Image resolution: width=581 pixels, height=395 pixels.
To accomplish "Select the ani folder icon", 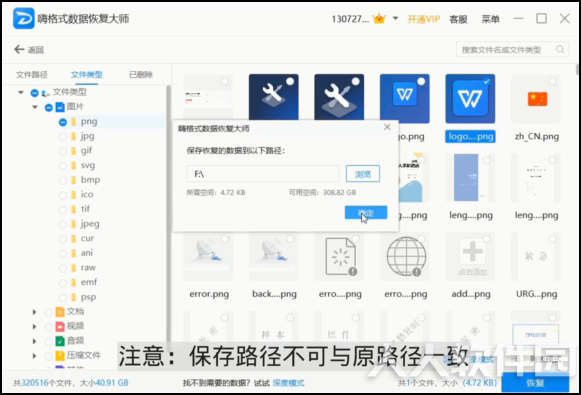I will (73, 253).
